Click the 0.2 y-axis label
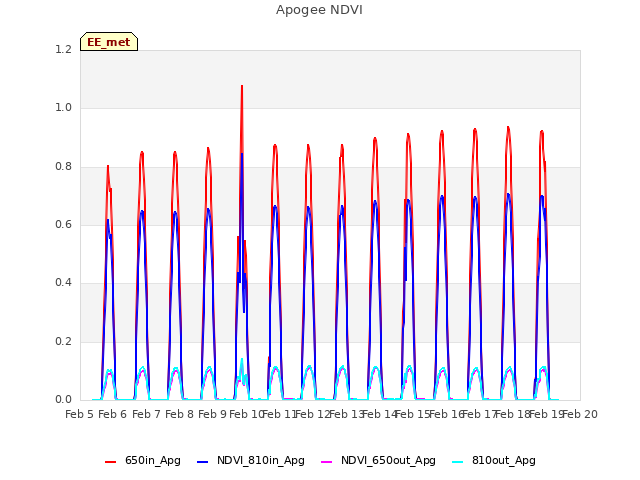Screen dimensions: 640x480 click(x=63, y=341)
